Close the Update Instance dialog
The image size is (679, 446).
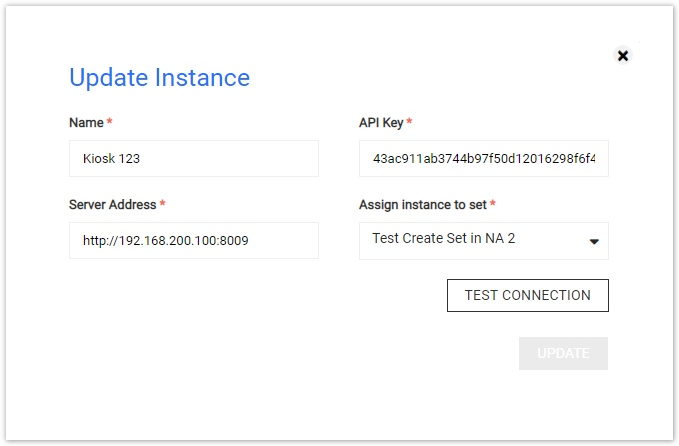623,55
